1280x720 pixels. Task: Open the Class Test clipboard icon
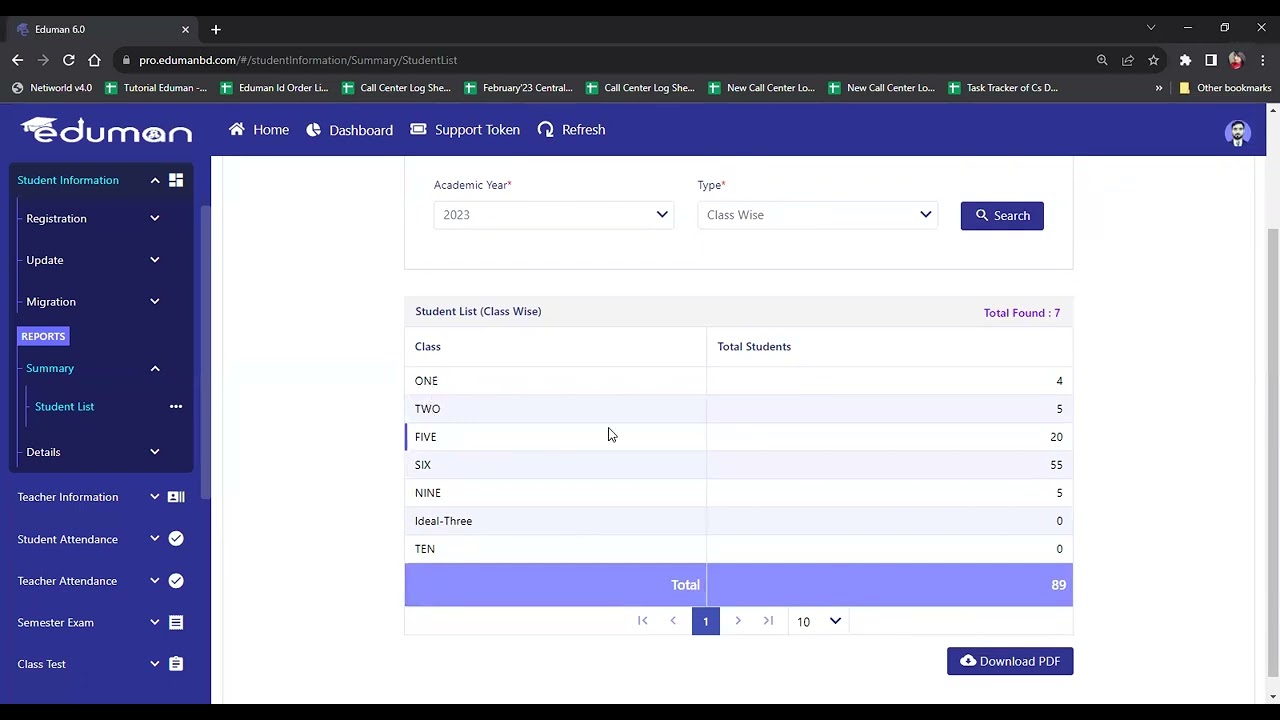pyautogui.click(x=176, y=664)
